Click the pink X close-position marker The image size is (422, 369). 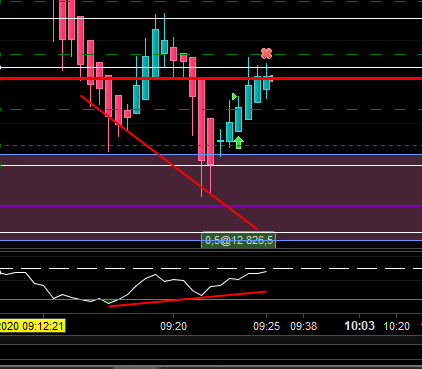pyautogui.click(x=266, y=53)
